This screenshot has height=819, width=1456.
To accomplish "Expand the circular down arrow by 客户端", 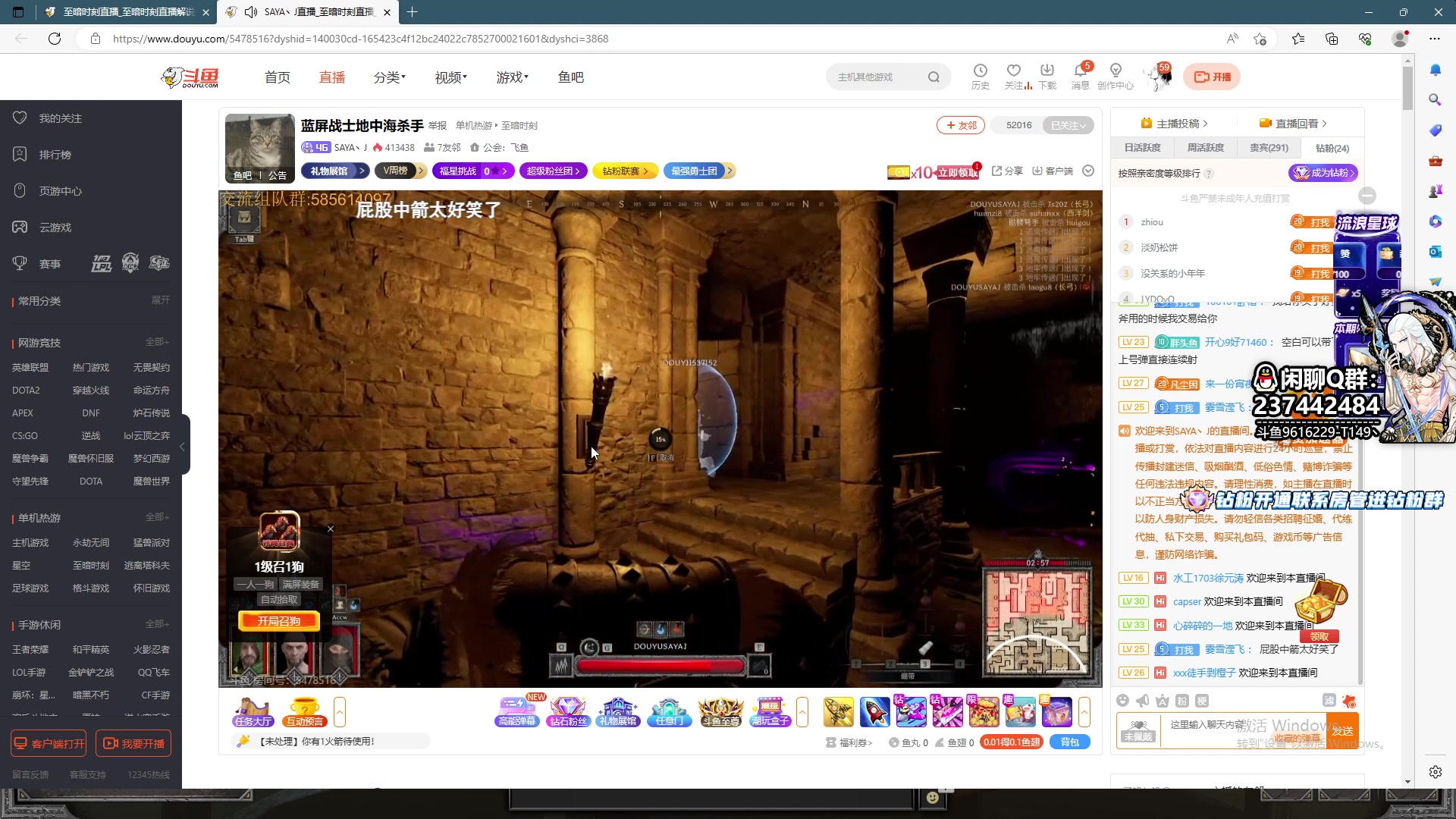I will coord(1088,171).
